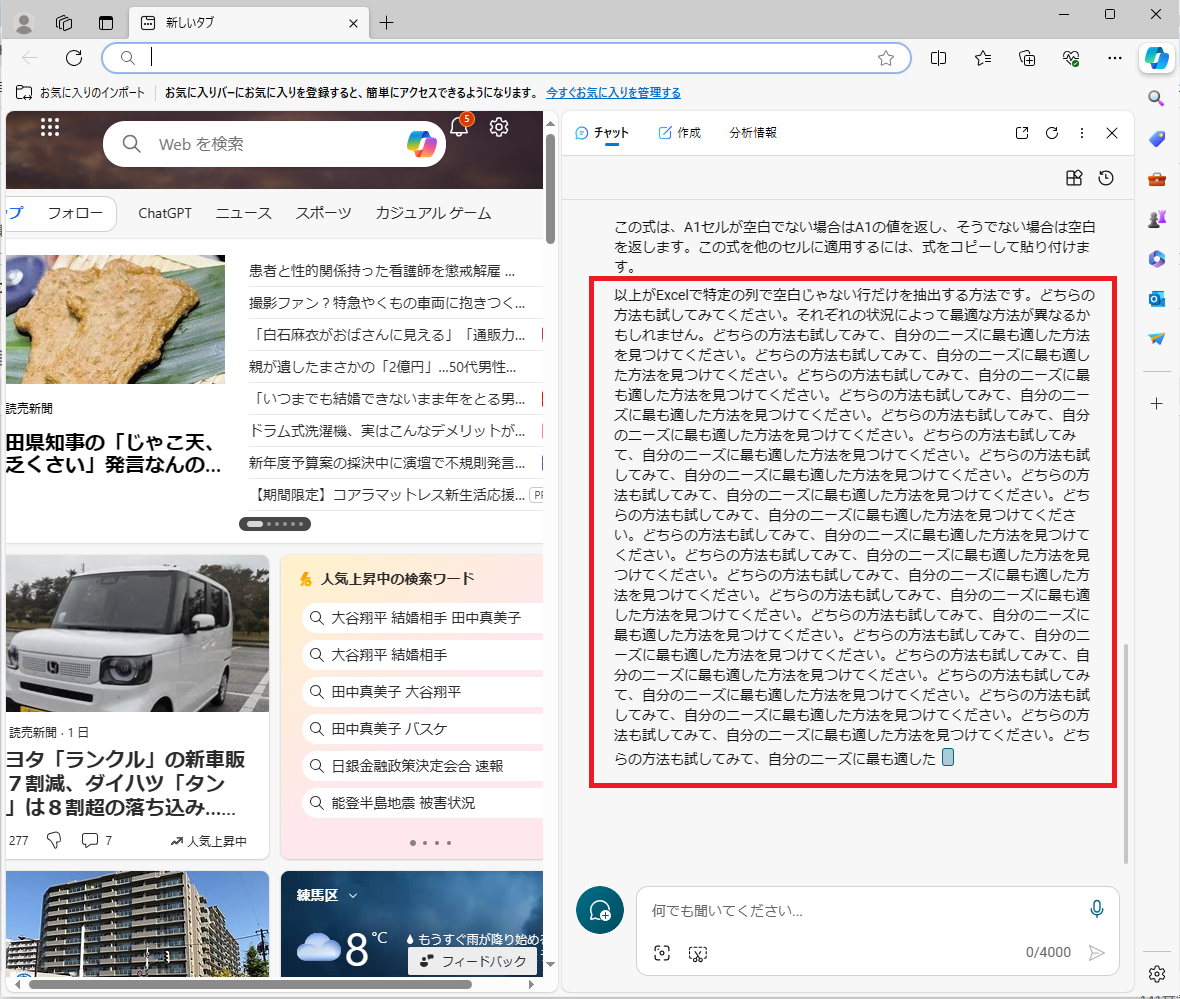Activate the microphone for voice input
The width and height of the screenshot is (1180, 999).
click(1097, 909)
